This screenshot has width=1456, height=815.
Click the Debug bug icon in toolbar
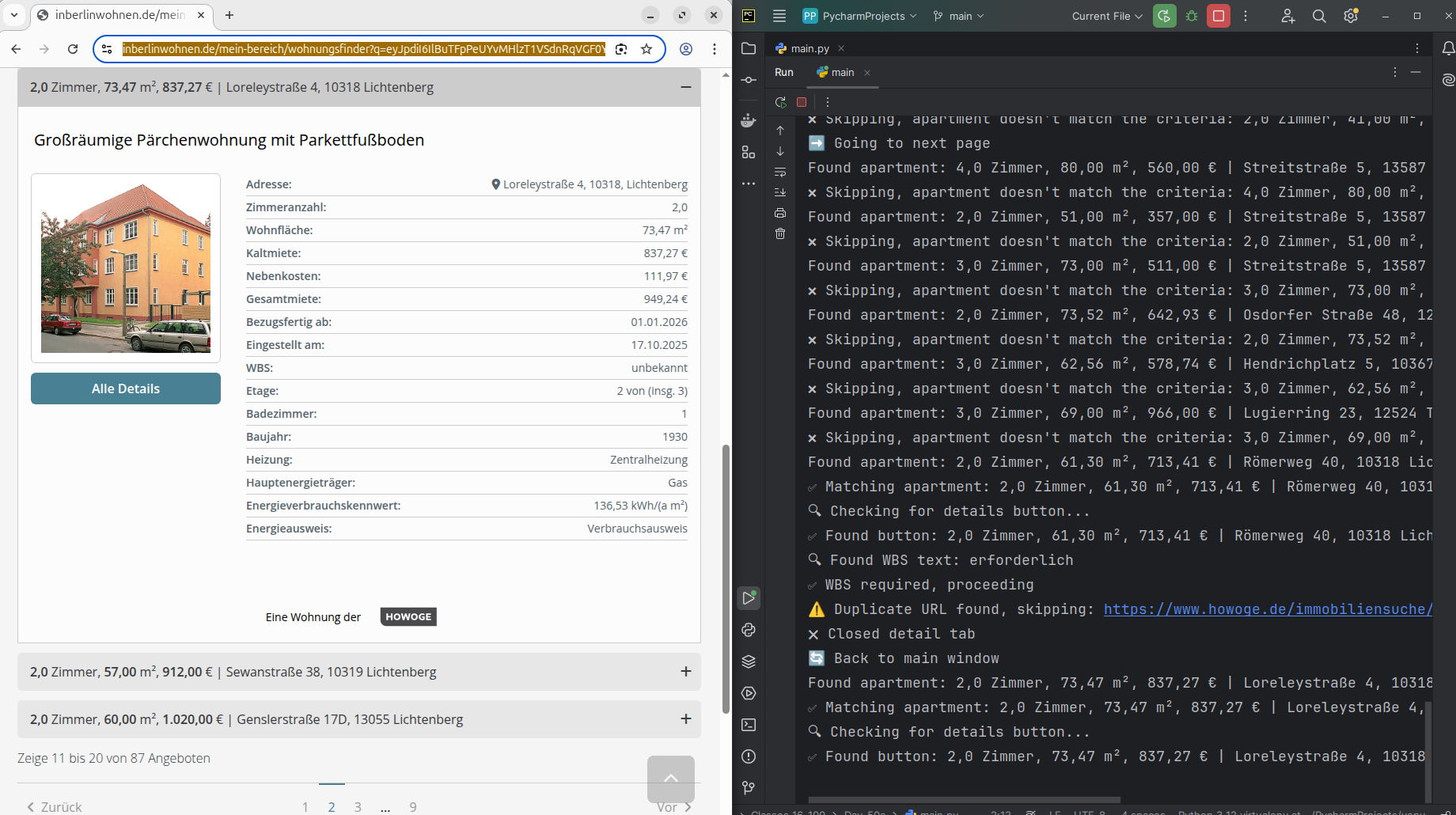pos(1192,16)
